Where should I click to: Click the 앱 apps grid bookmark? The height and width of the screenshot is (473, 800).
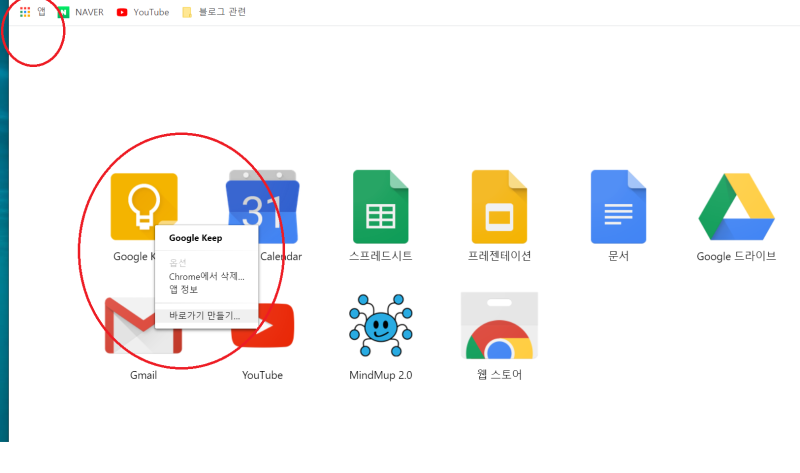pyautogui.click(x=33, y=12)
